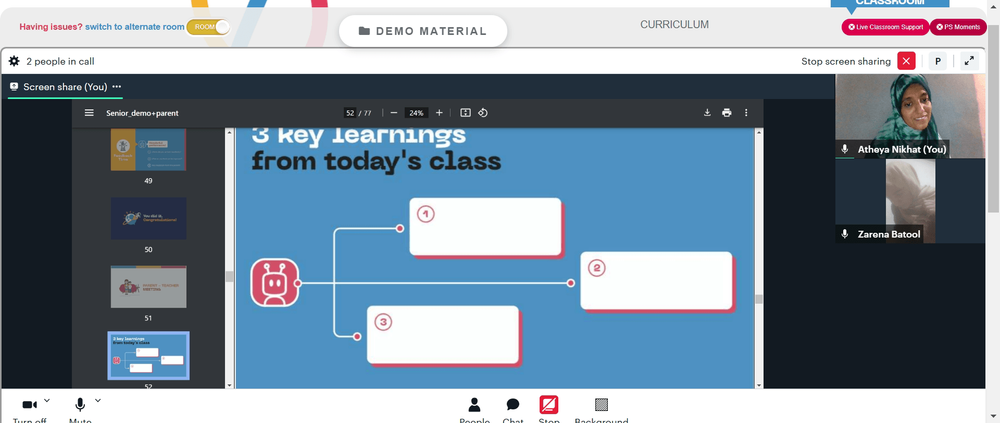The width and height of the screenshot is (1000, 423).
Task: Open the Chat panel icon
Action: (x=513, y=404)
